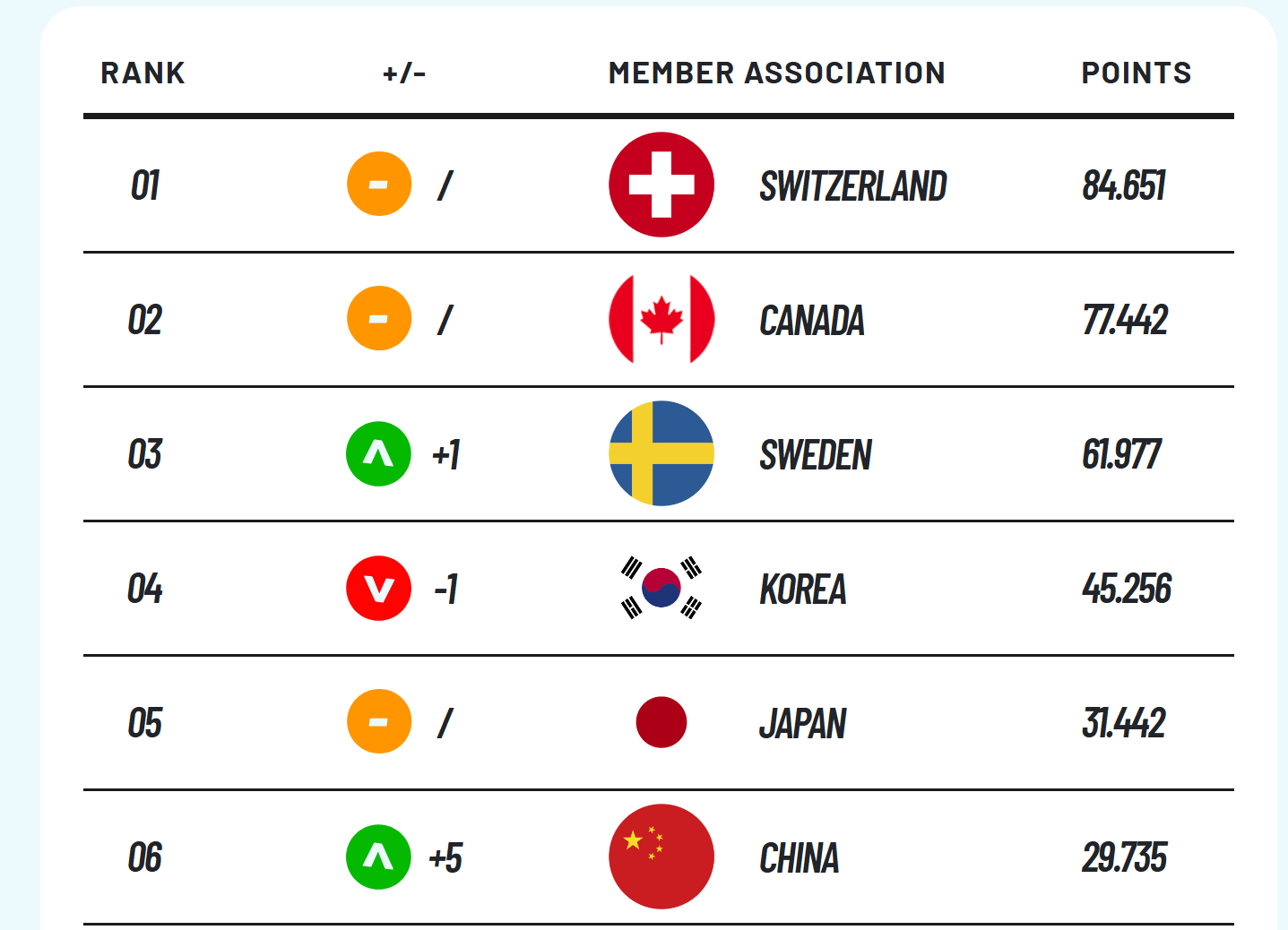This screenshot has height=930, width=1288.
Task: Click Switzerland's orange no-change indicator
Action: click(379, 184)
